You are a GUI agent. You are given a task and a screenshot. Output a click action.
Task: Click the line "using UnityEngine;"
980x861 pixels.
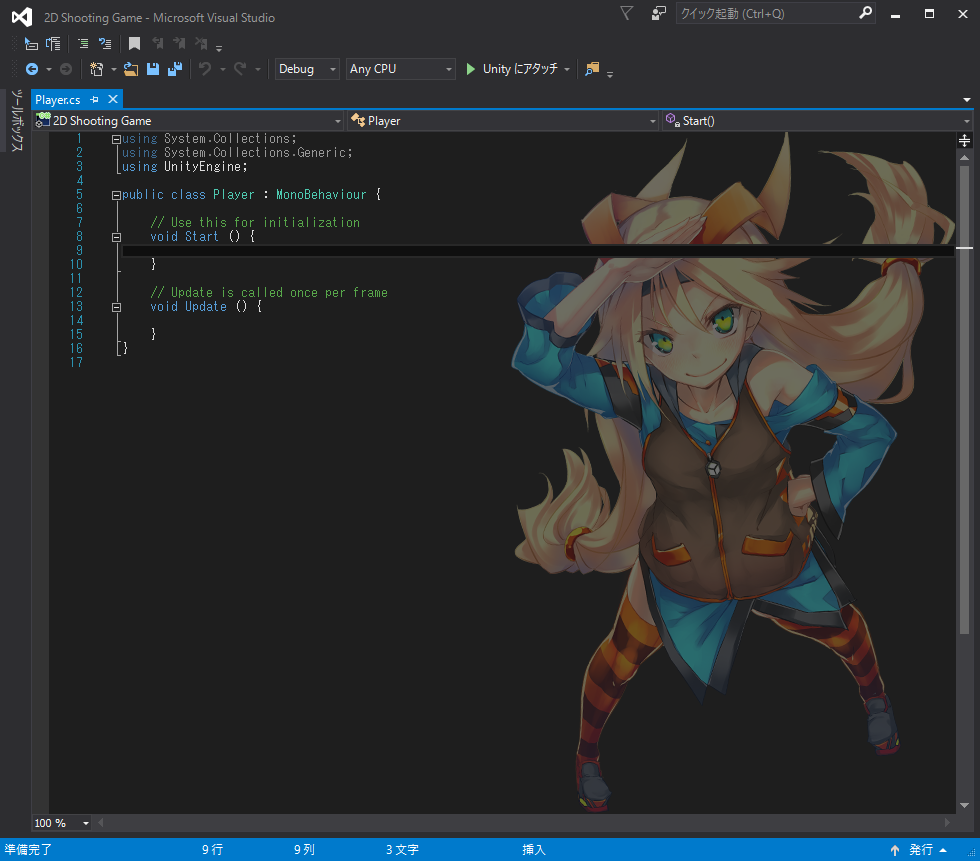[x=184, y=167]
